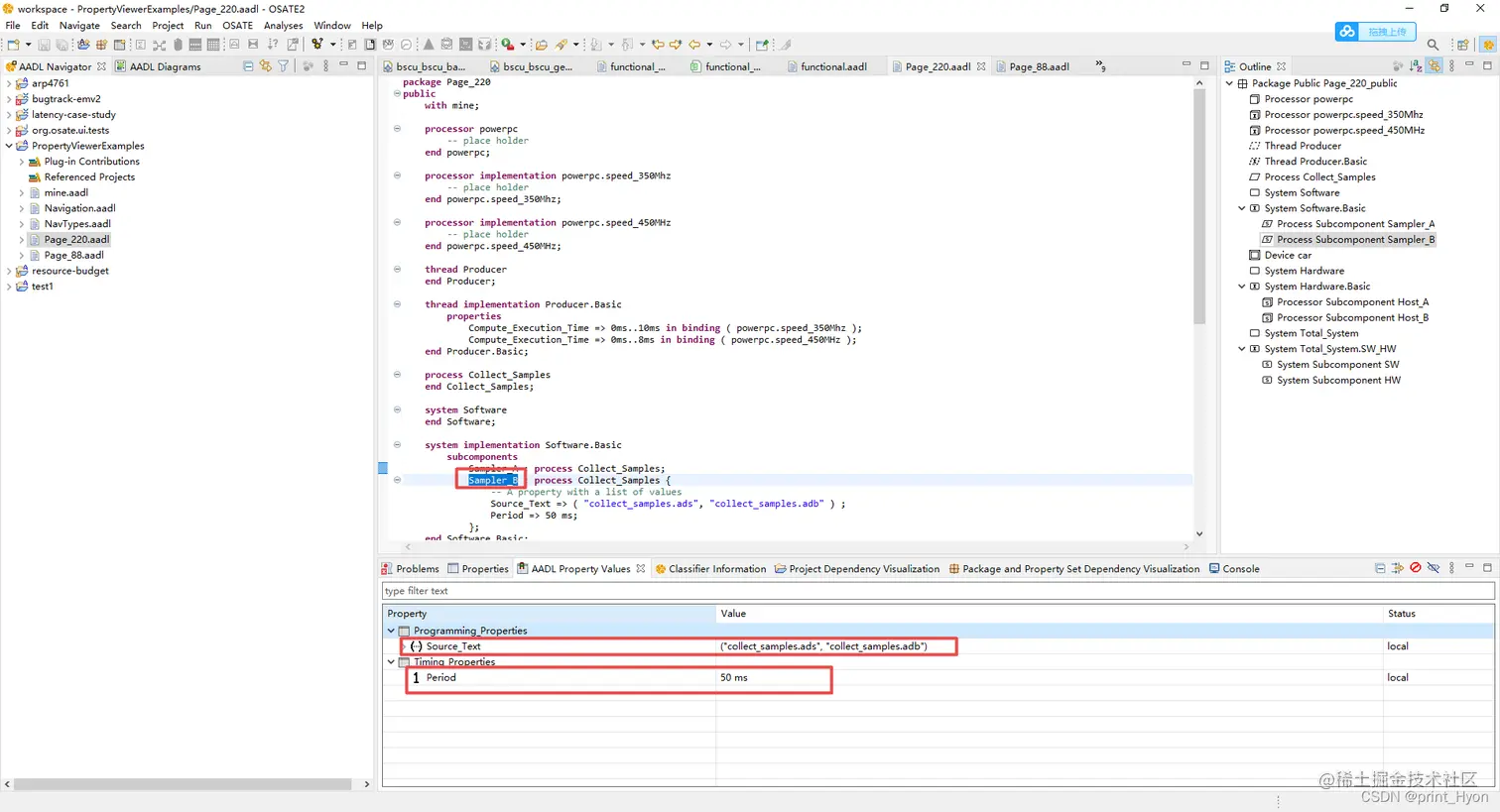Click the Baidu cloud upload button
Image resolution: width=1500 pixels, height=812 pixels.
1375,32
